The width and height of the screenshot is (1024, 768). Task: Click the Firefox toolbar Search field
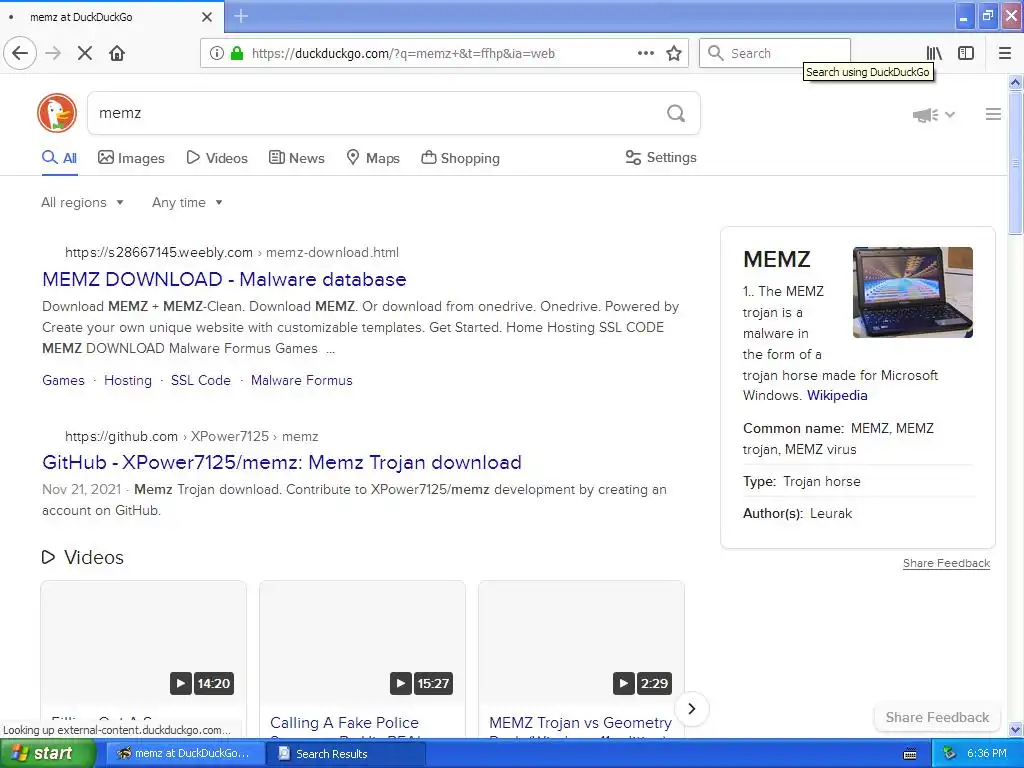coord(775,54)
